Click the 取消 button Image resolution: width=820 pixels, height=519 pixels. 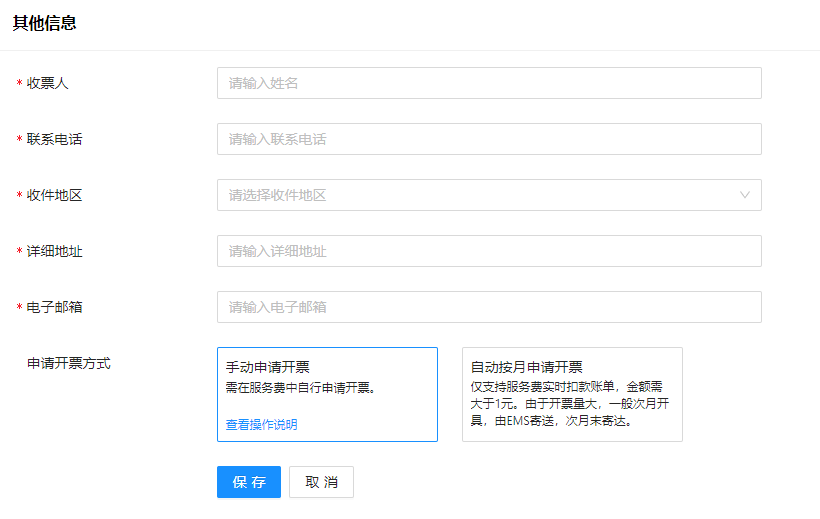point(321,482)
